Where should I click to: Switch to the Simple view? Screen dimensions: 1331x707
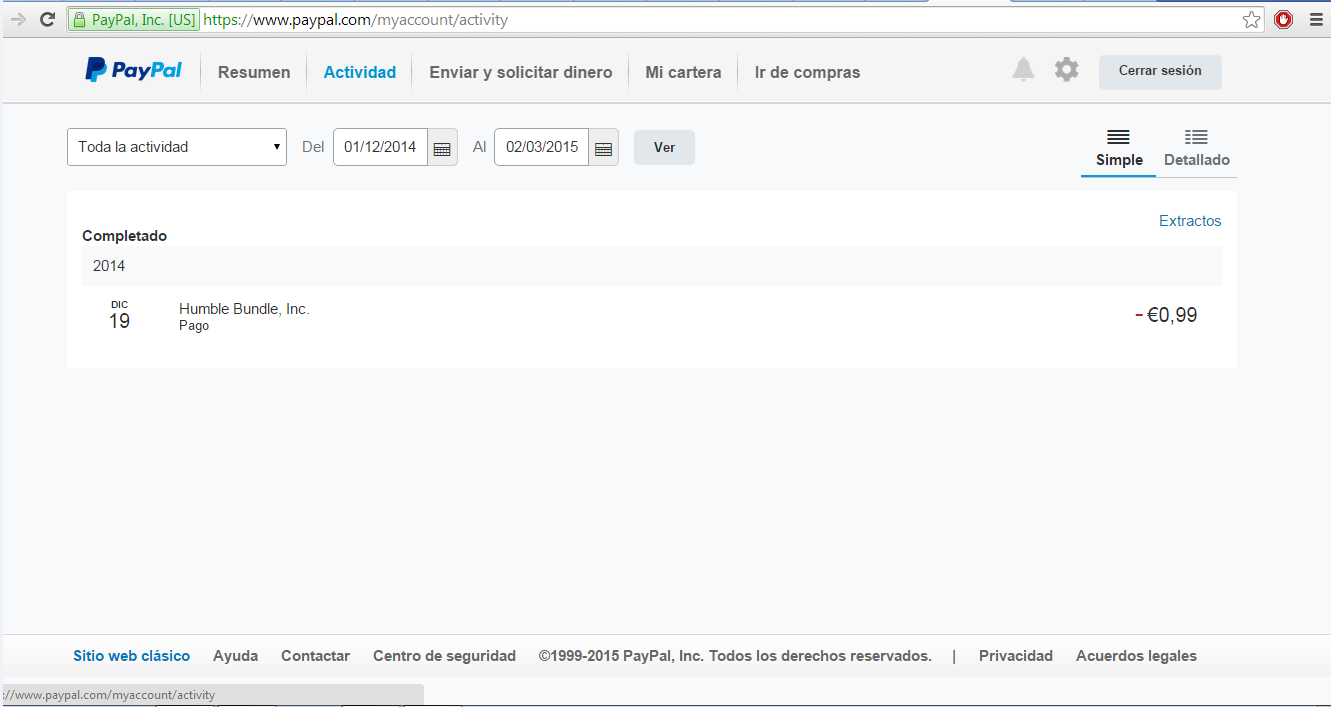coord(1118,148)
